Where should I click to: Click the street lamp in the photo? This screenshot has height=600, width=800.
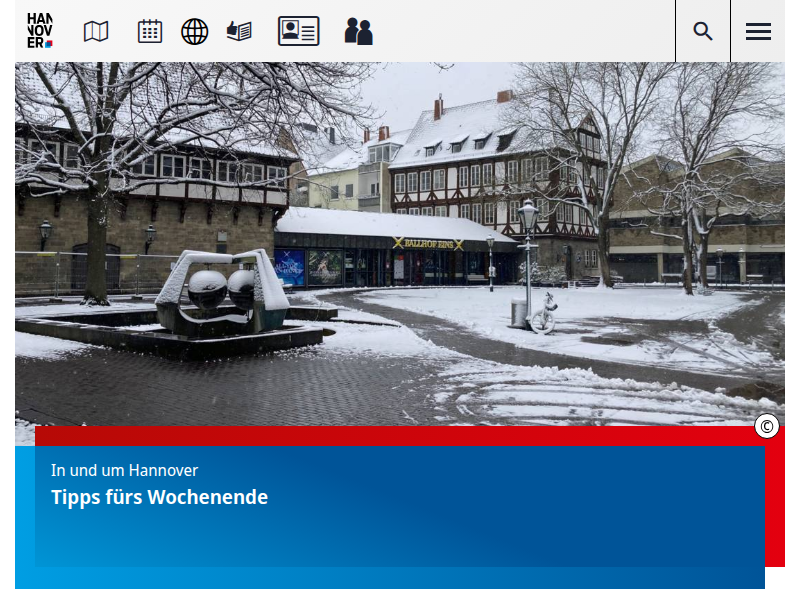click(527, 260)
